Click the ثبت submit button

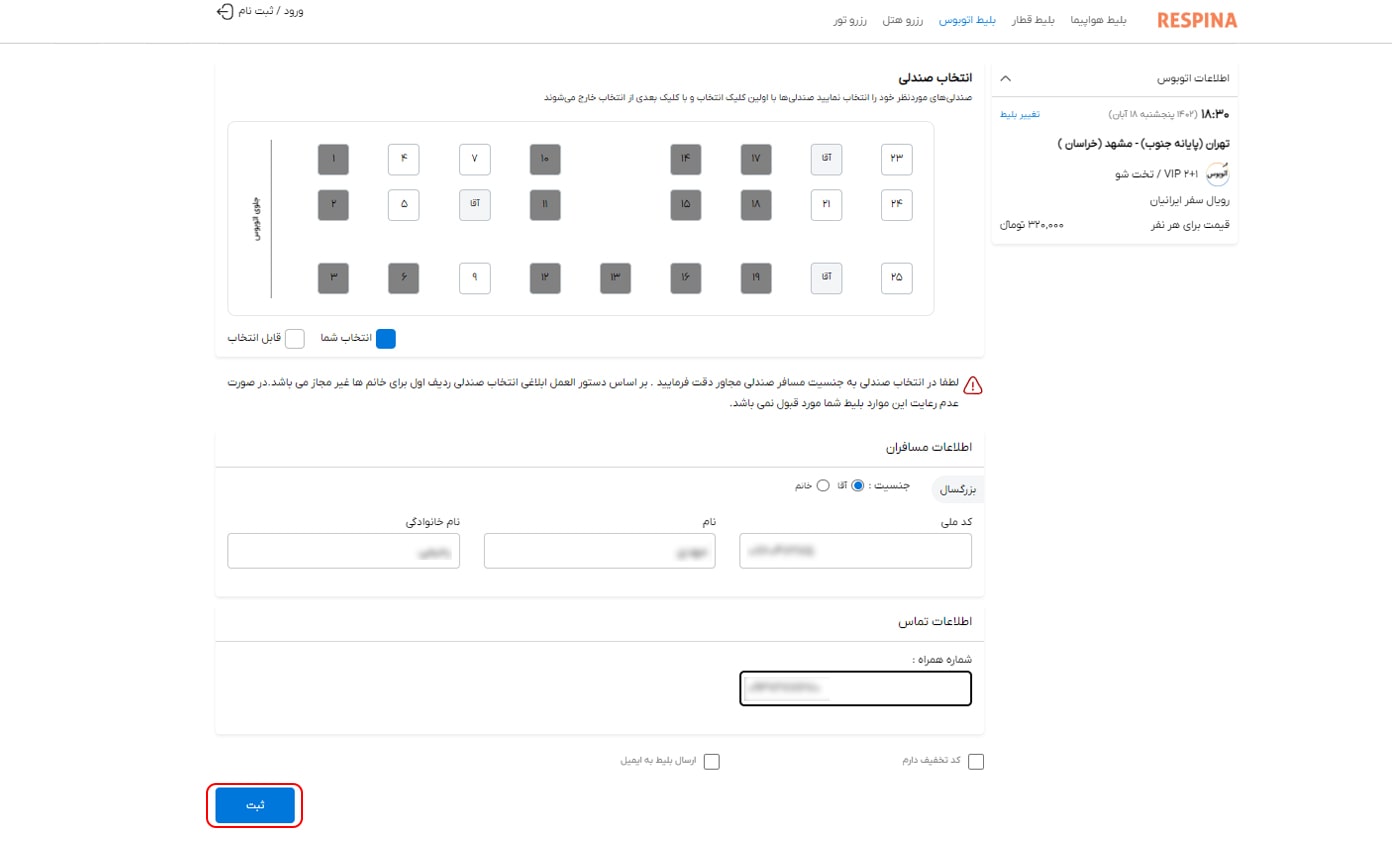click(x=254, y=803)
